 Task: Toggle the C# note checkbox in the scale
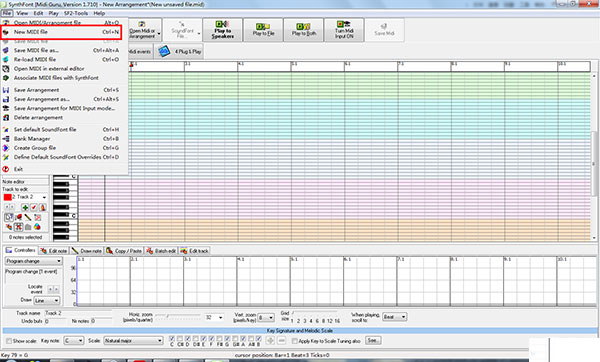pos(180,339)
